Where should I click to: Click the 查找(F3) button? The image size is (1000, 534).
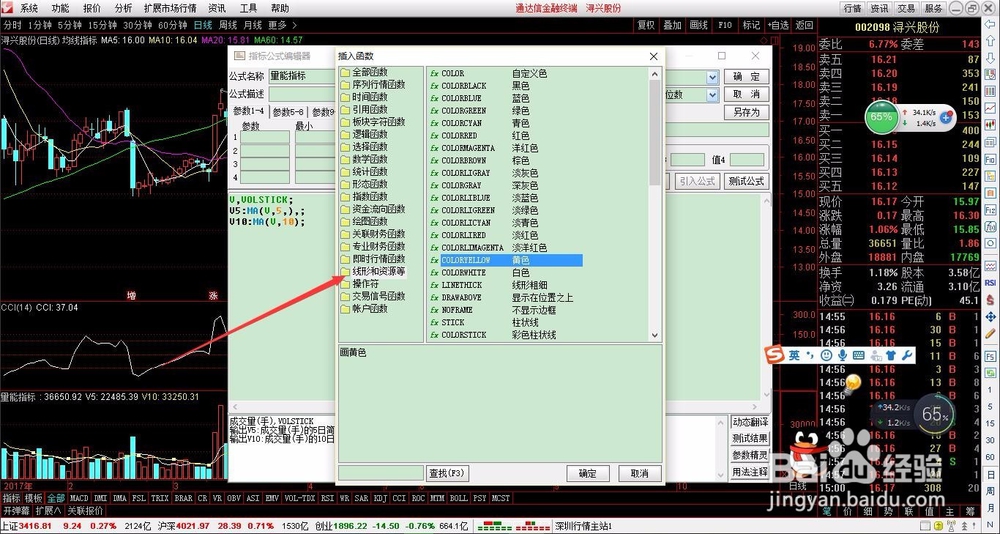[x=448, y=473]
